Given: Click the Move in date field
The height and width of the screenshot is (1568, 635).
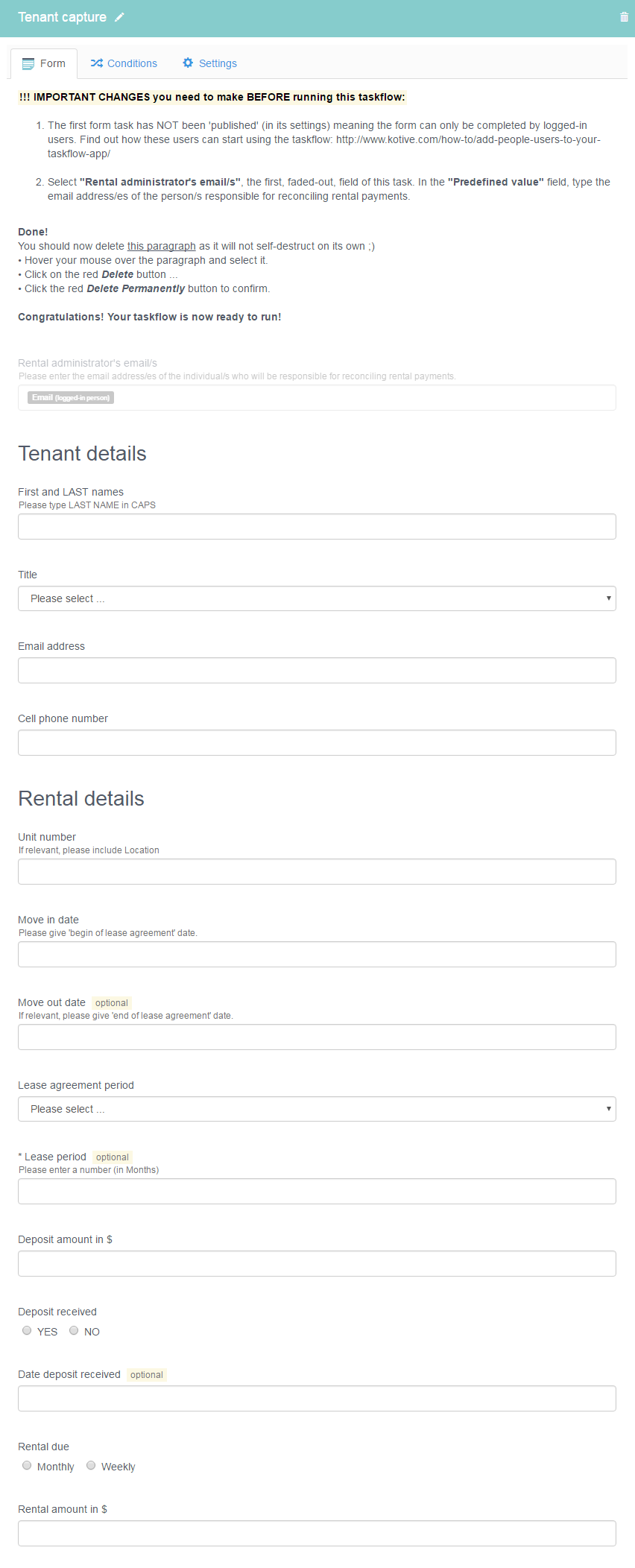Looking at the screenshot, I should [317, 955].
